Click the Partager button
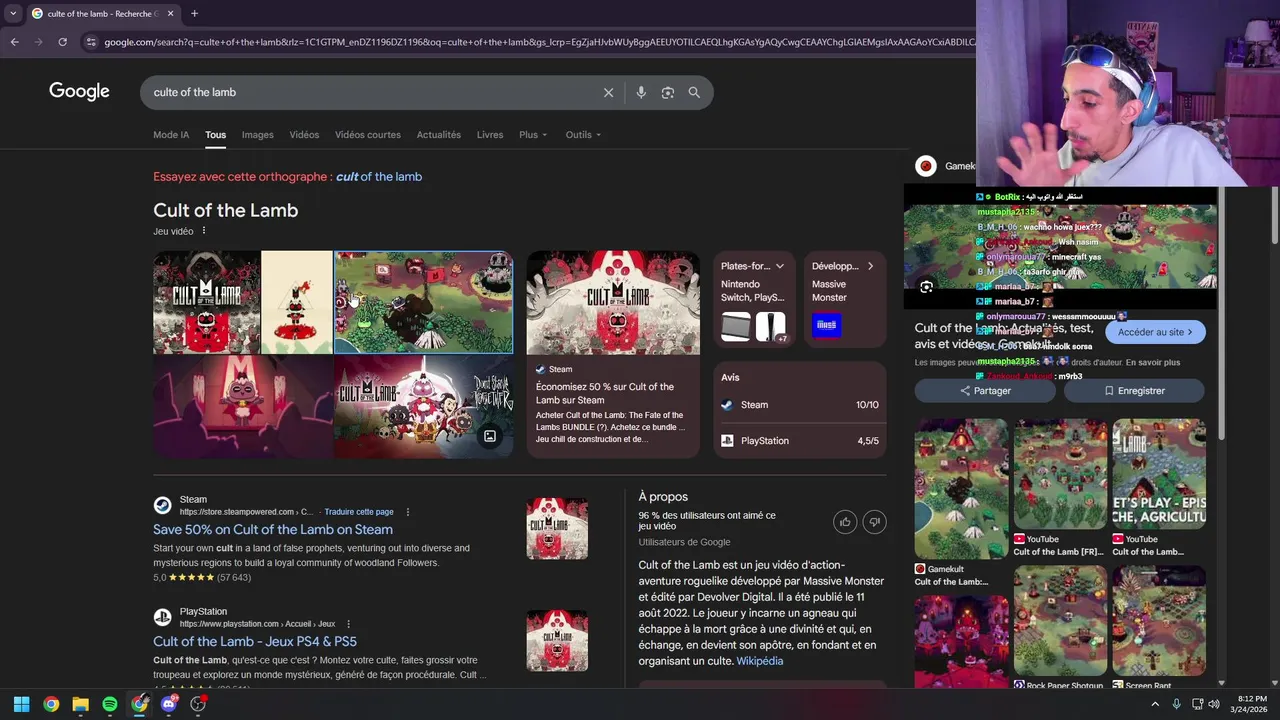 (x=985, y=391)
